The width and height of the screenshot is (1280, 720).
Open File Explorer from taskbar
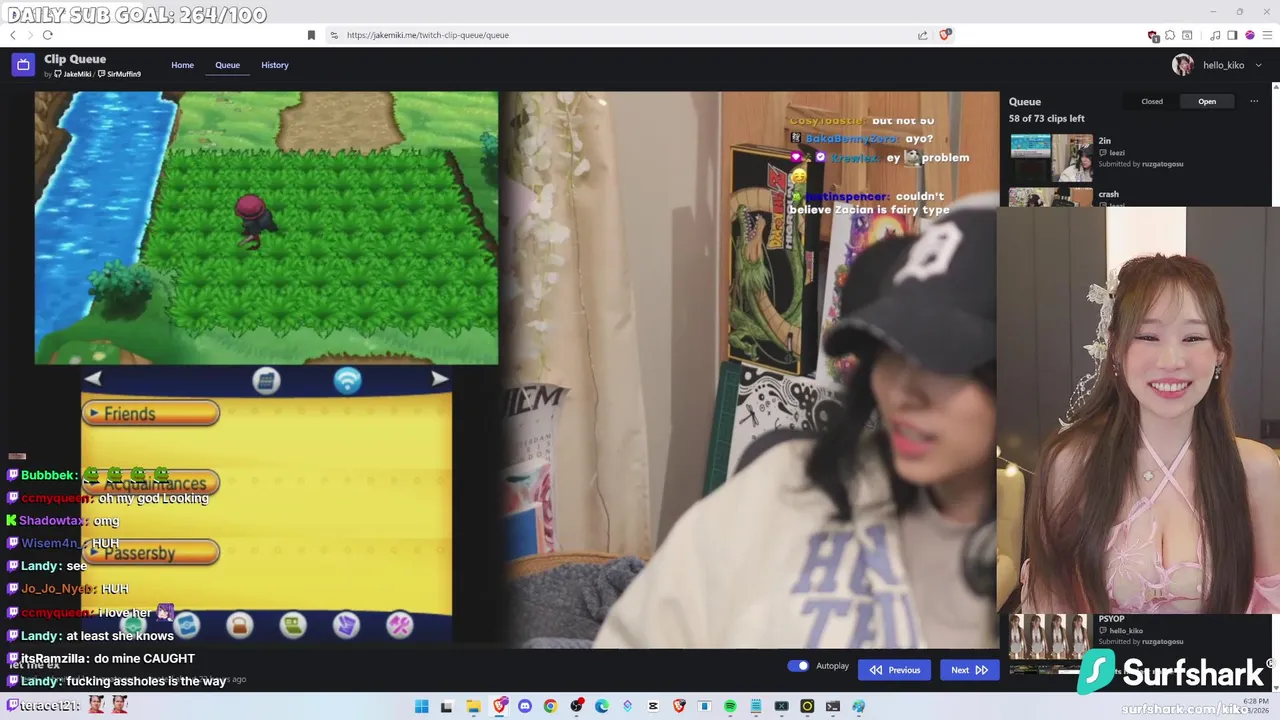(x=473, y=706)
